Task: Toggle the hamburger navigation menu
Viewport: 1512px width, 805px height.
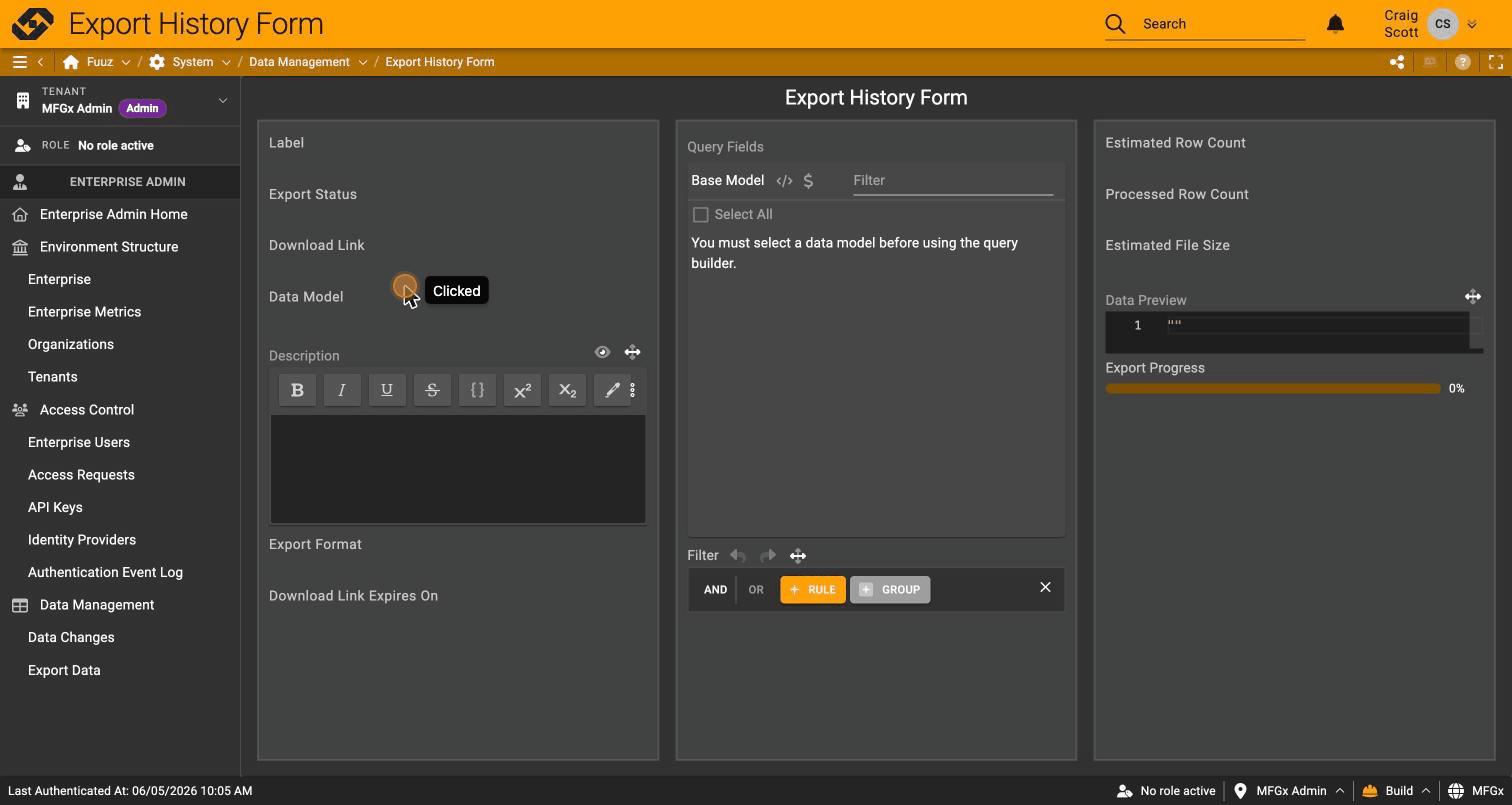Action: [19, 62]
